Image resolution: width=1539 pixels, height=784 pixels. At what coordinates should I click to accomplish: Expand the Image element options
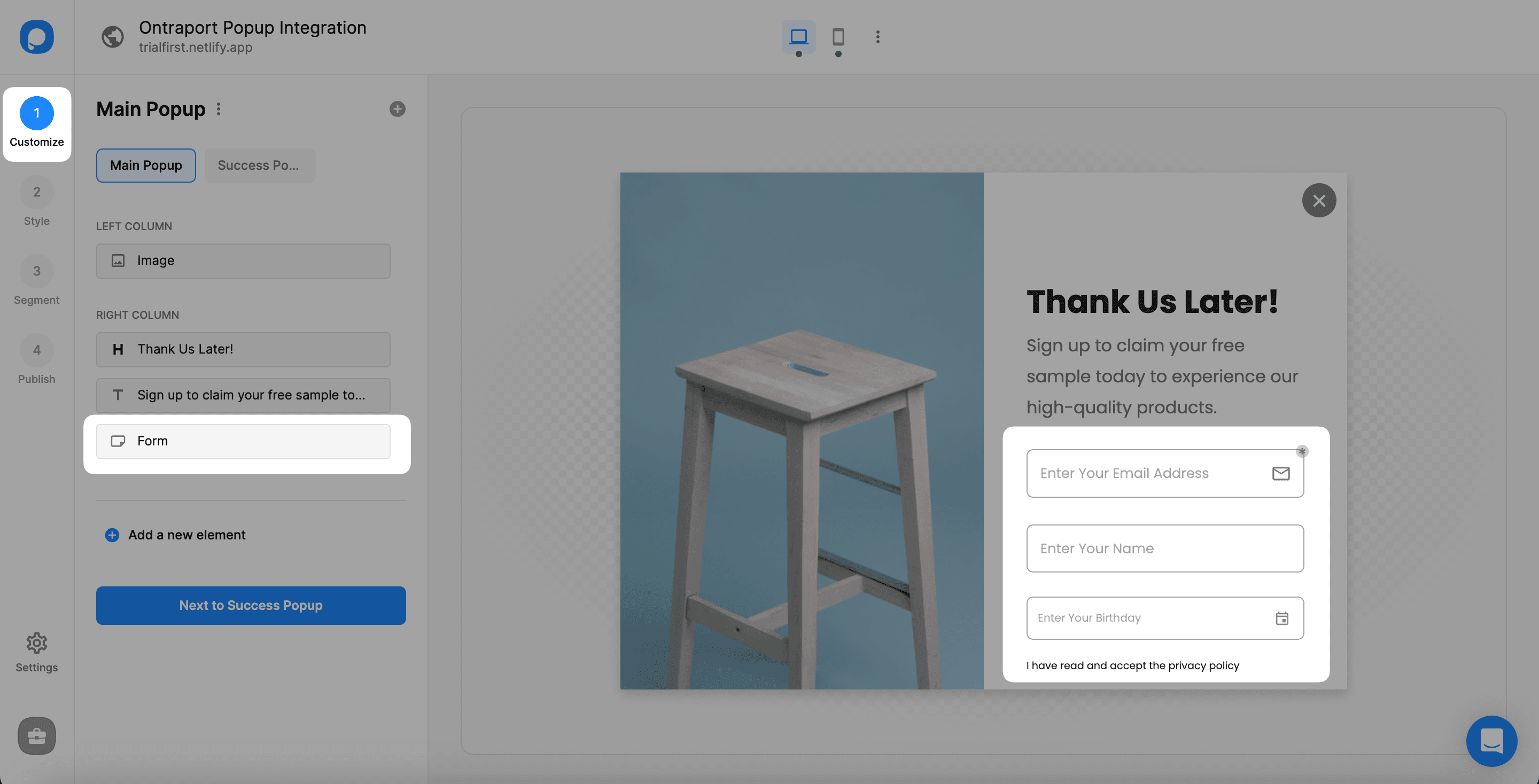tap(243, 261)
